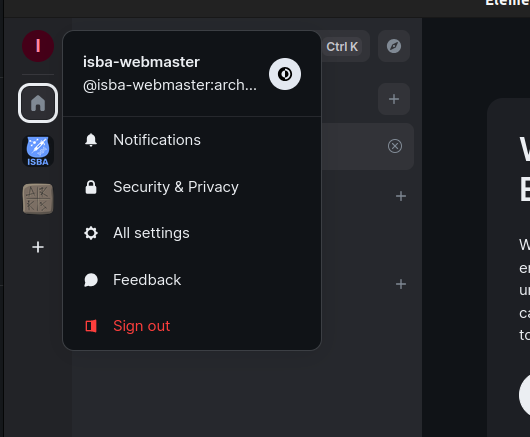Open the Explore rooms compass icon
This screenshot has height=437, width=530.
pyautogui.click(x=394, y=46)
